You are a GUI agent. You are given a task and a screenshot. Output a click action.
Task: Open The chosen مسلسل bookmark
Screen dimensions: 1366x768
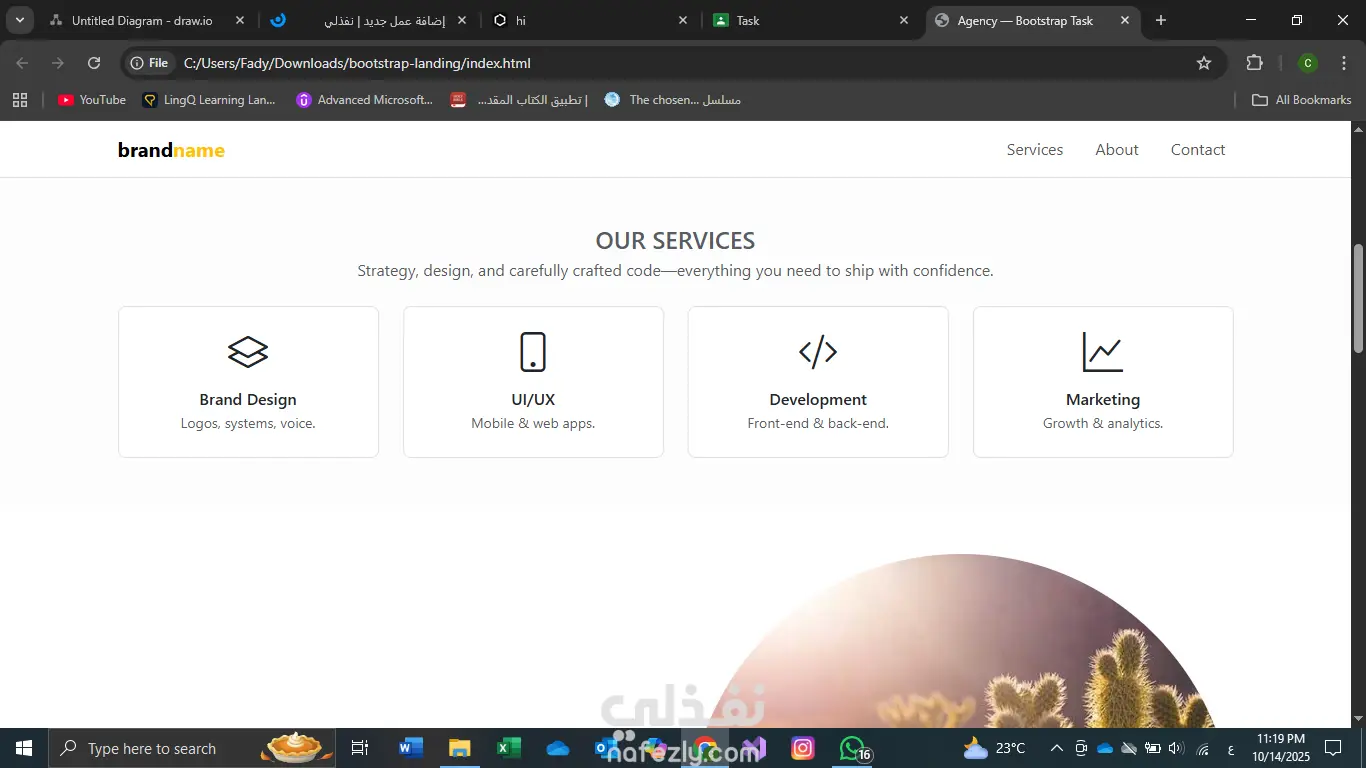tap(673, 100)
